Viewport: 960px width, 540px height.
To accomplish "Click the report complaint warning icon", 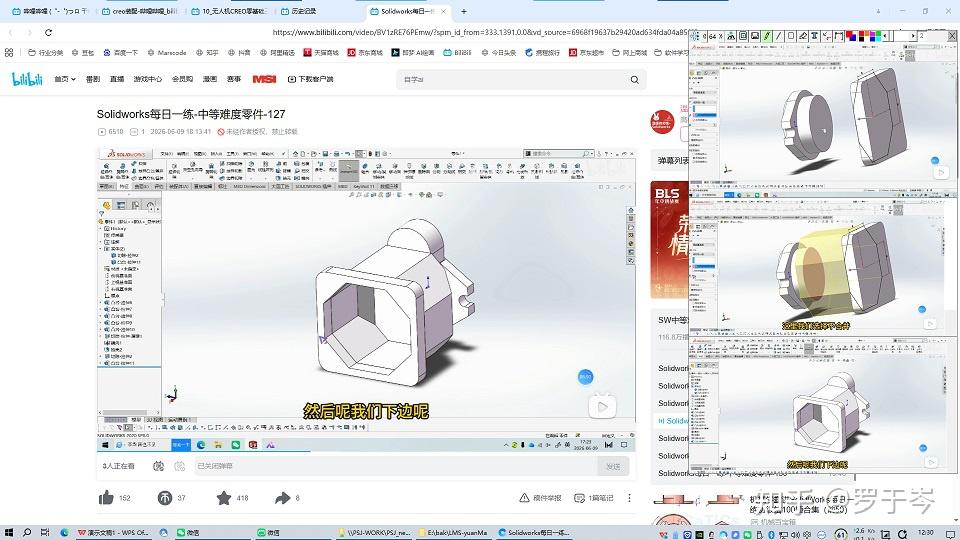I will (524, 498).
